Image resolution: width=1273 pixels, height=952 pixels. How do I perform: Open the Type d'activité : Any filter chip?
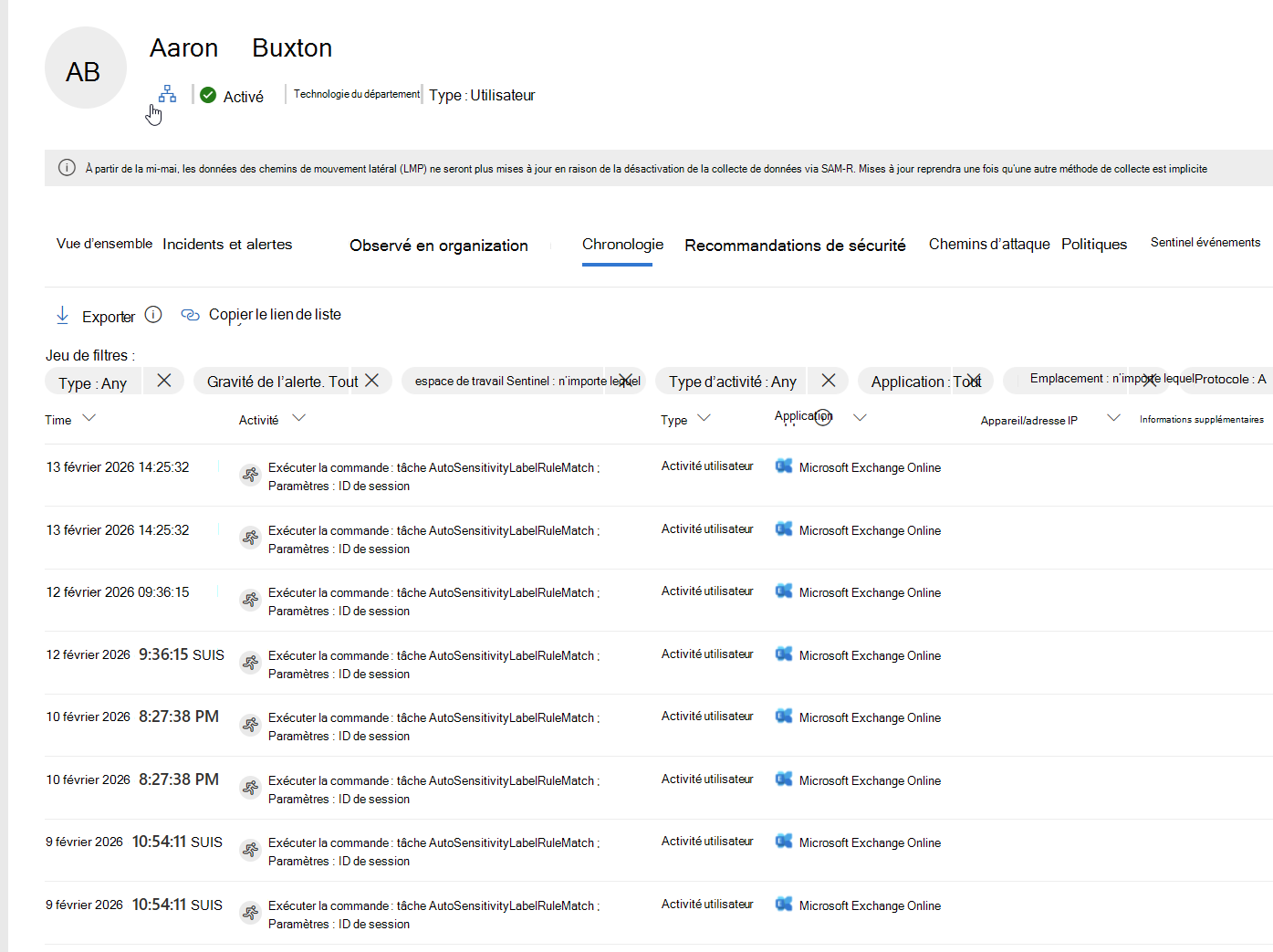tap(733, 382)
